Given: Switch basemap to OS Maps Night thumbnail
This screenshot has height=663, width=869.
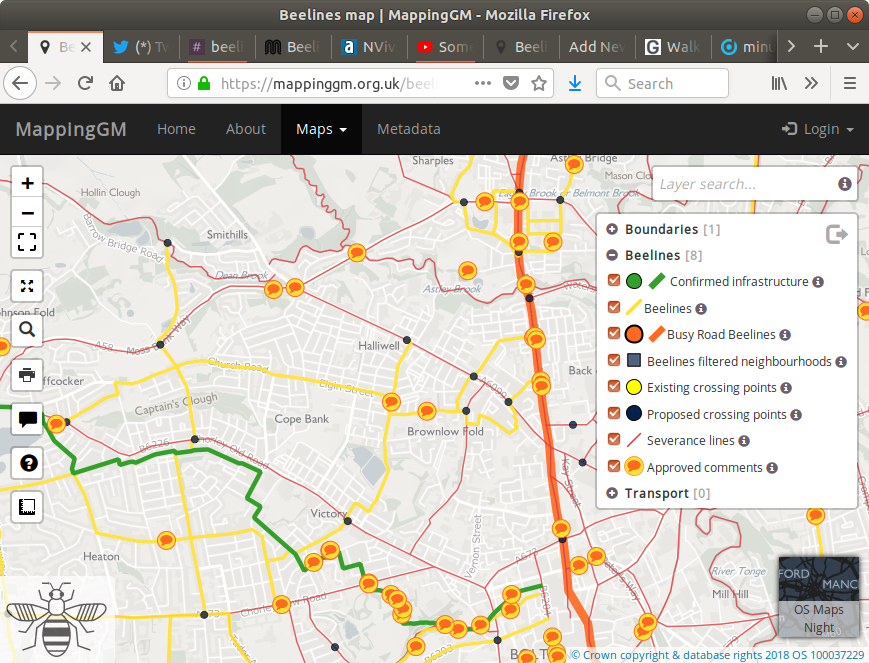Looking at the screenshot, I should tap(818, 597).
